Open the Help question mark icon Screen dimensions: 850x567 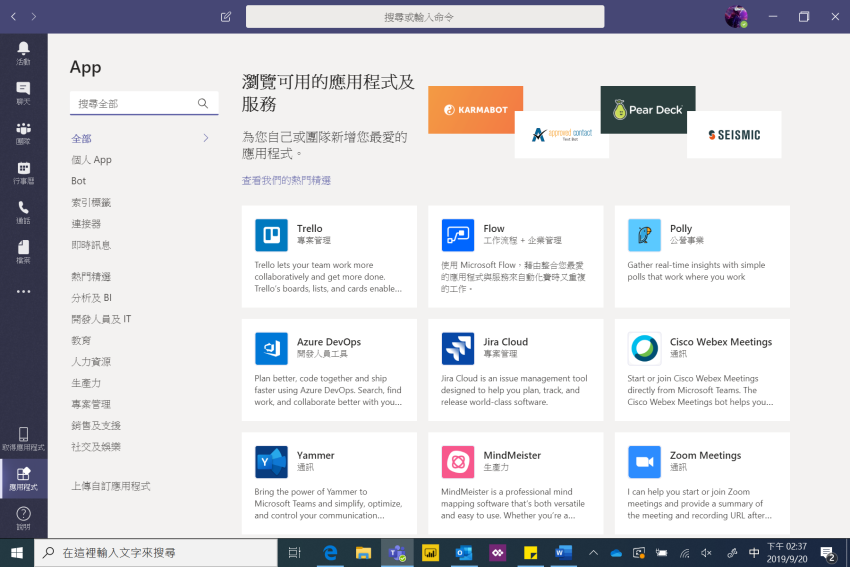(23, 518)
